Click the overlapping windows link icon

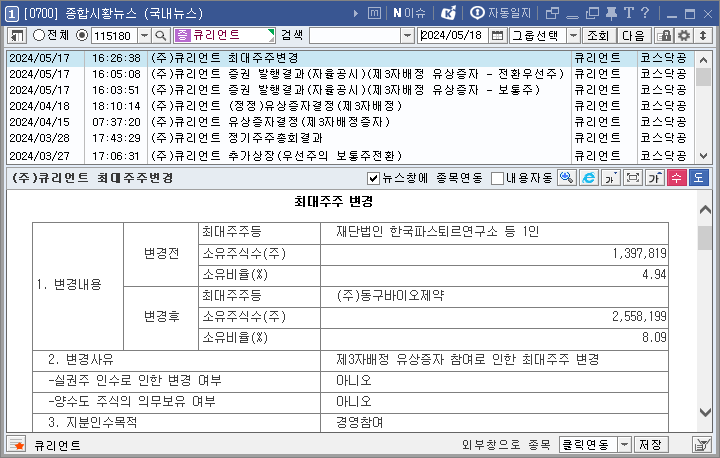[552, 14]
